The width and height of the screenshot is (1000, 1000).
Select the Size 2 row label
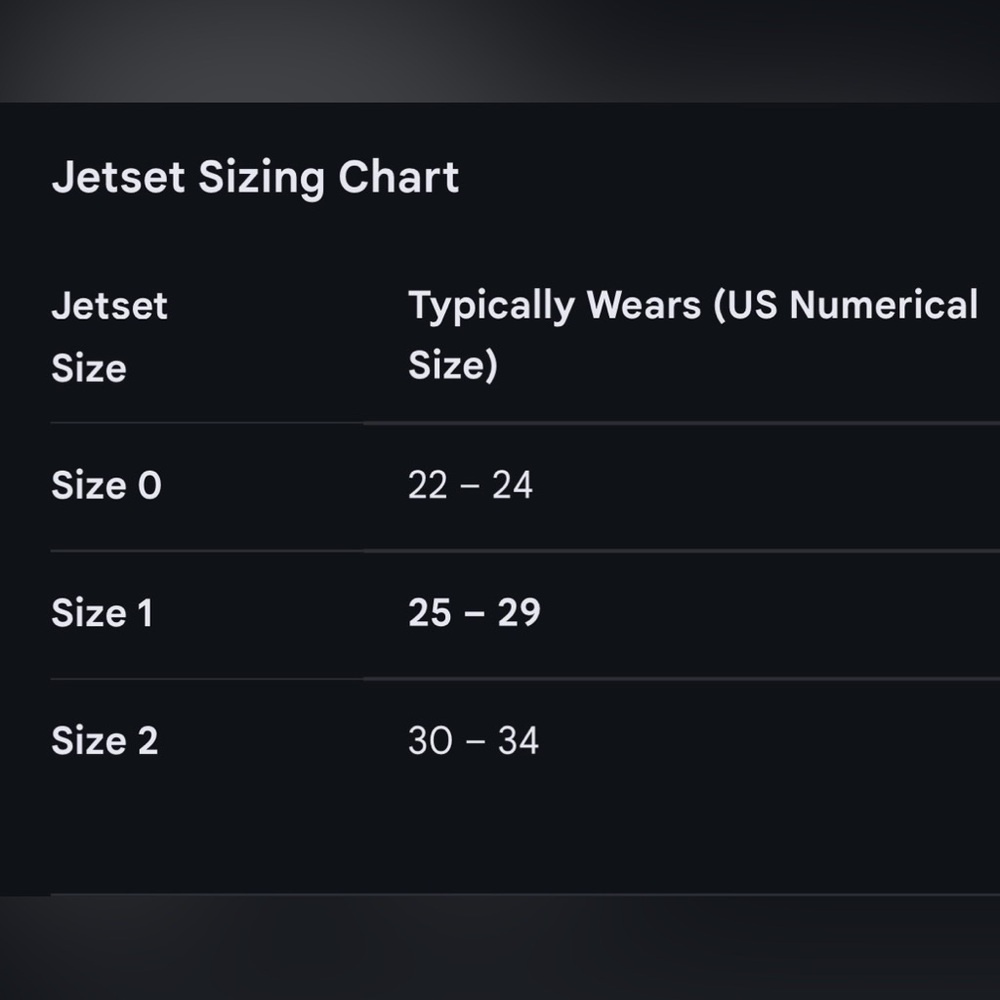pos(105,740)
